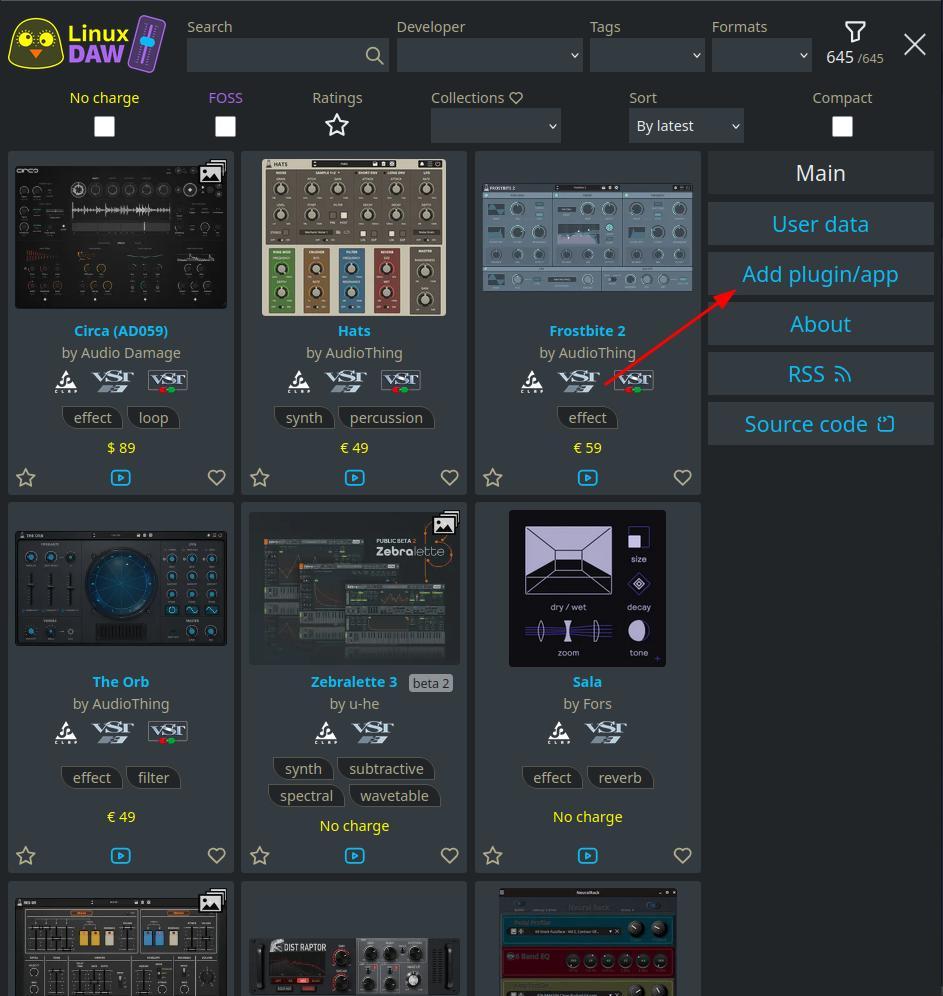Favorite Frostbite 2 with heart icon
This screenshot has height=996, width=943.
pyautogui.click(x=683, y=478)
